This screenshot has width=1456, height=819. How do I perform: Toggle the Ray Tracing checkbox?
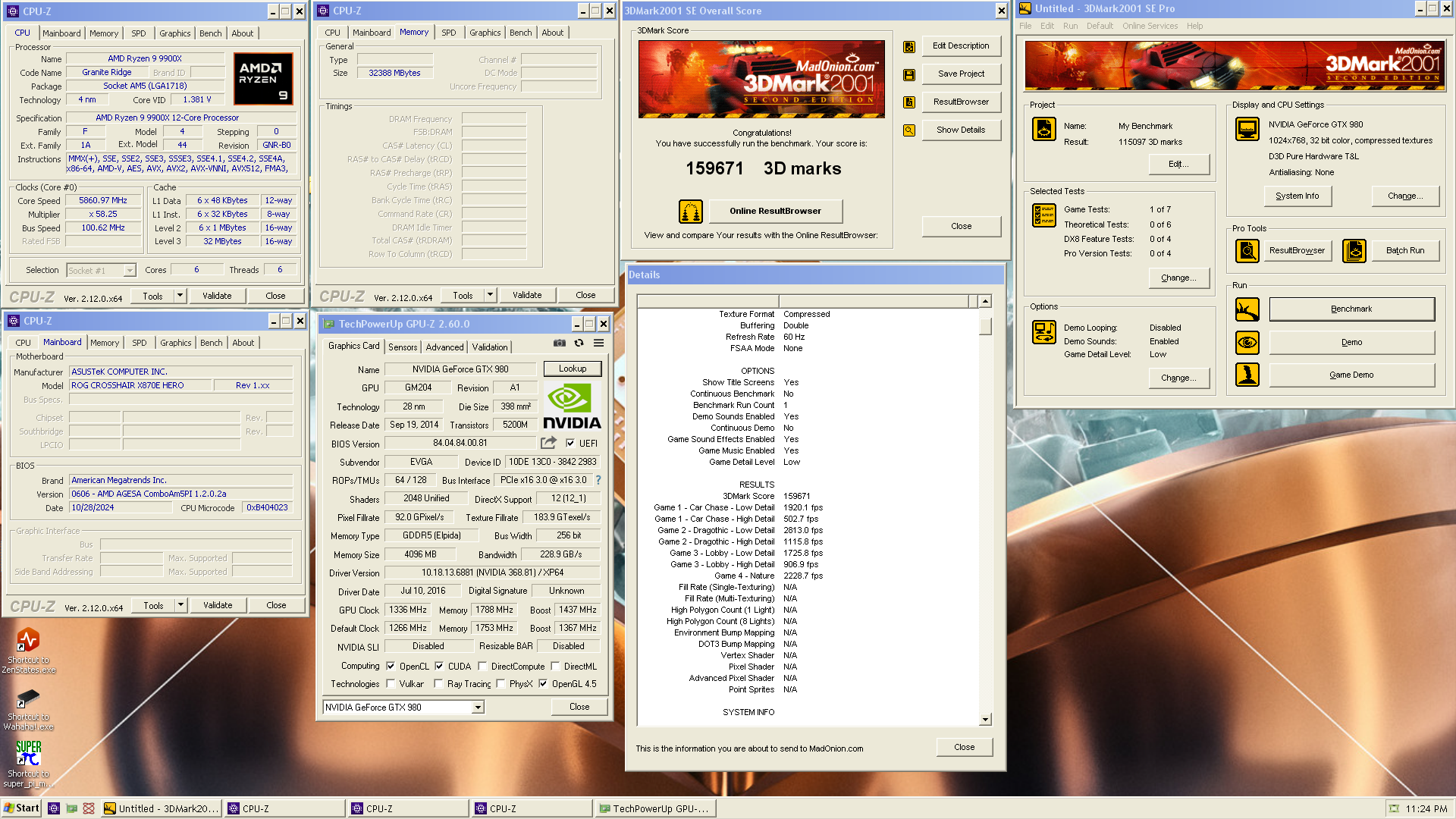[438, 684]
